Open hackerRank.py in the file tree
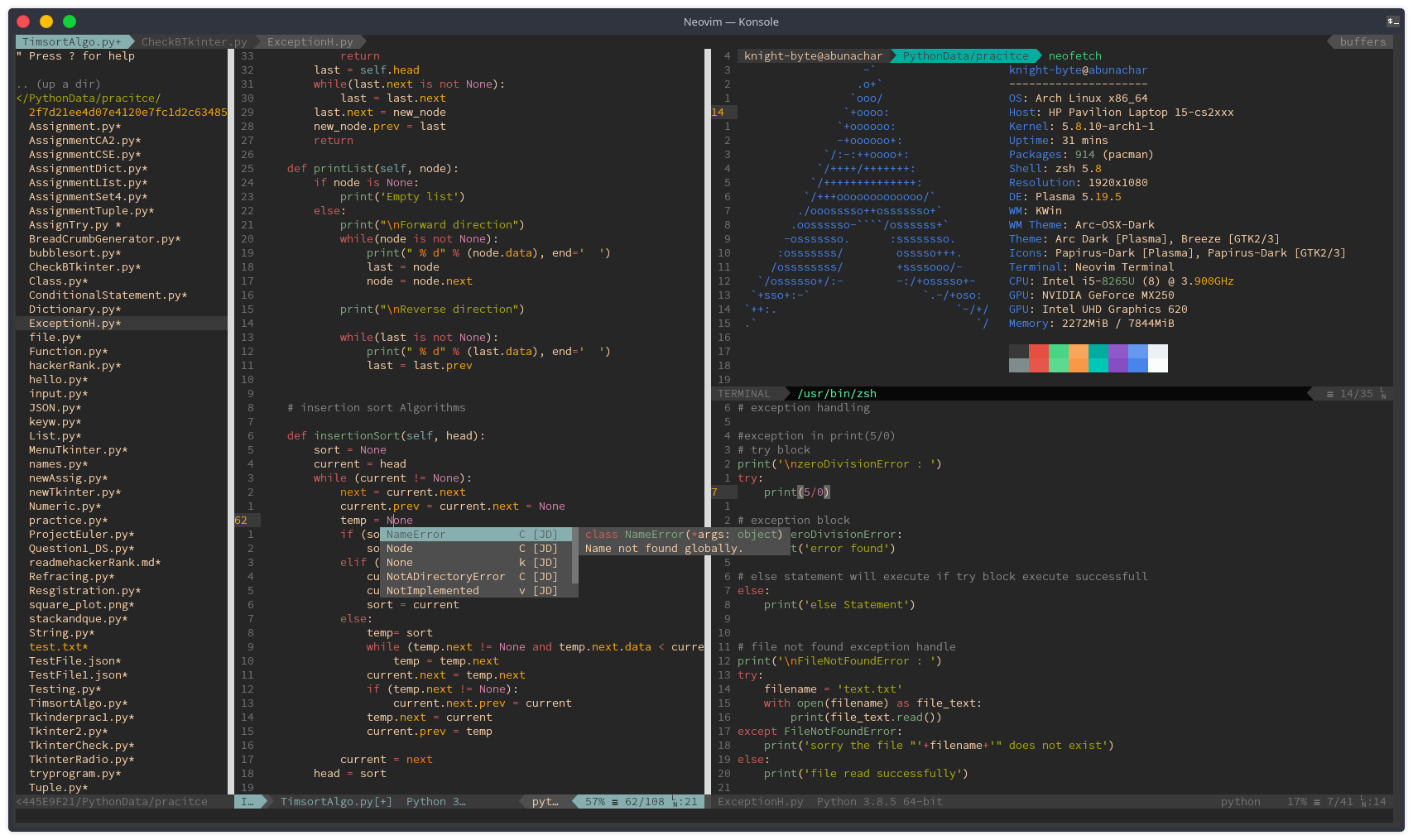This screenshot has width=1413, height=840. coord(74,365)
